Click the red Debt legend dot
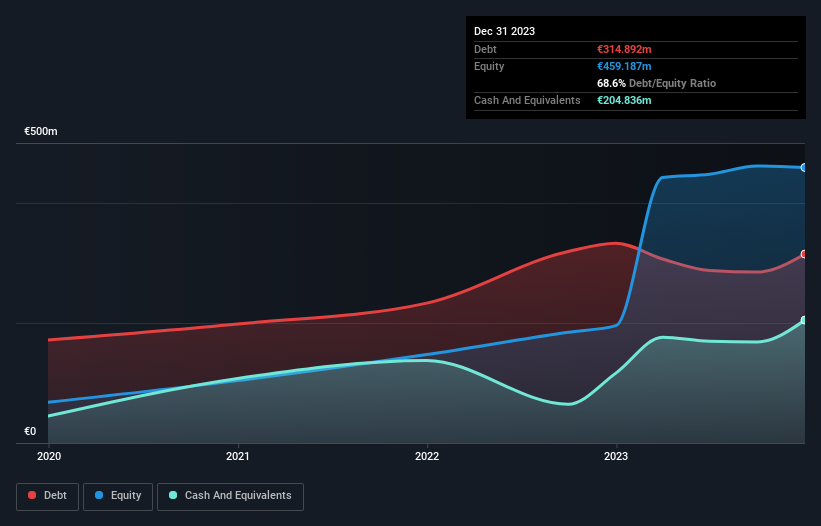 [x=32, y=495]
